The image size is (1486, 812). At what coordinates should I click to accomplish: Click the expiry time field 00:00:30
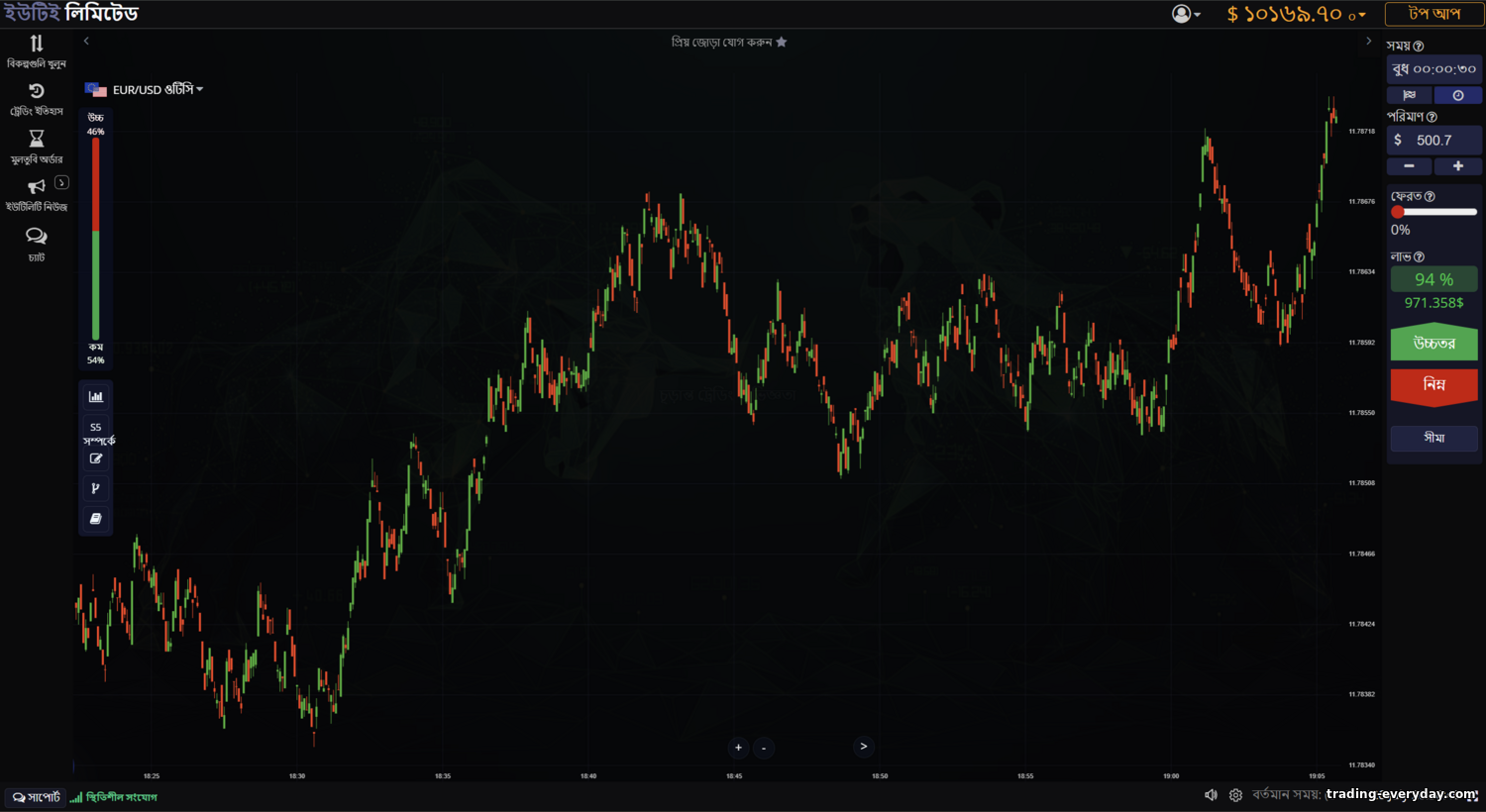(x=1434, y=69)
